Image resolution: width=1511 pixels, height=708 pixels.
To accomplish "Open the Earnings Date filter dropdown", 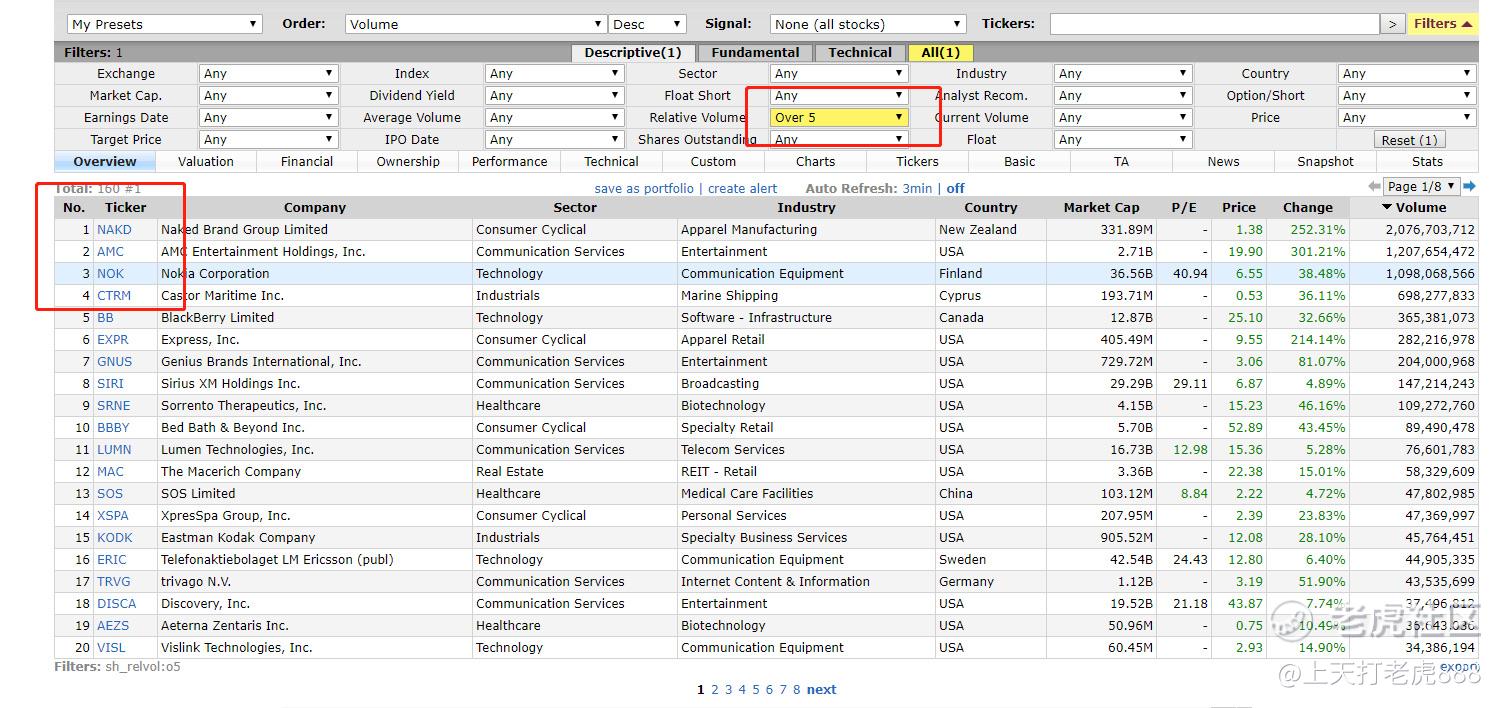I will (x=268, y=117).
